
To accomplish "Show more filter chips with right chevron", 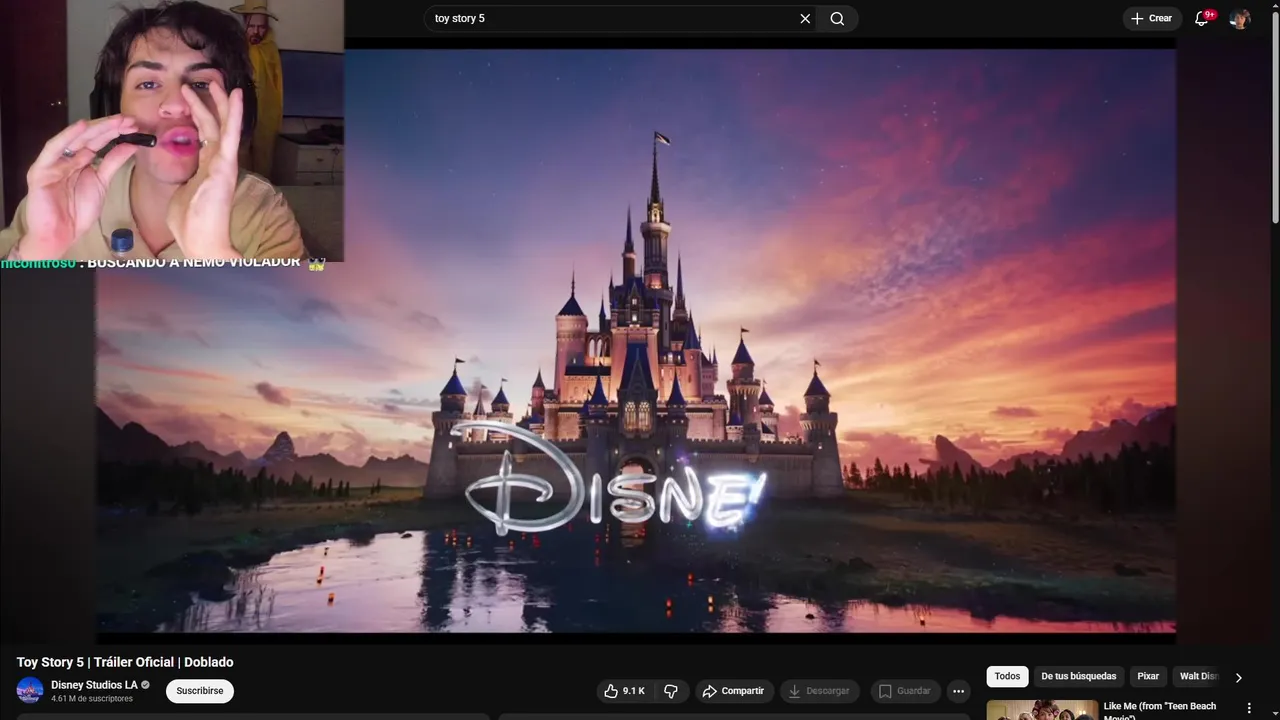I will point(1238,677).
